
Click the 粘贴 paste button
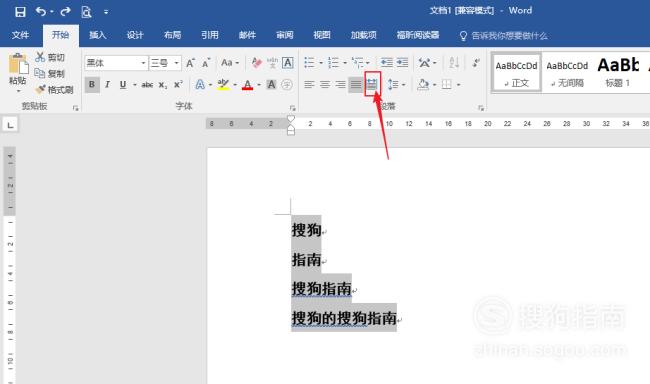tap(18, 69)
